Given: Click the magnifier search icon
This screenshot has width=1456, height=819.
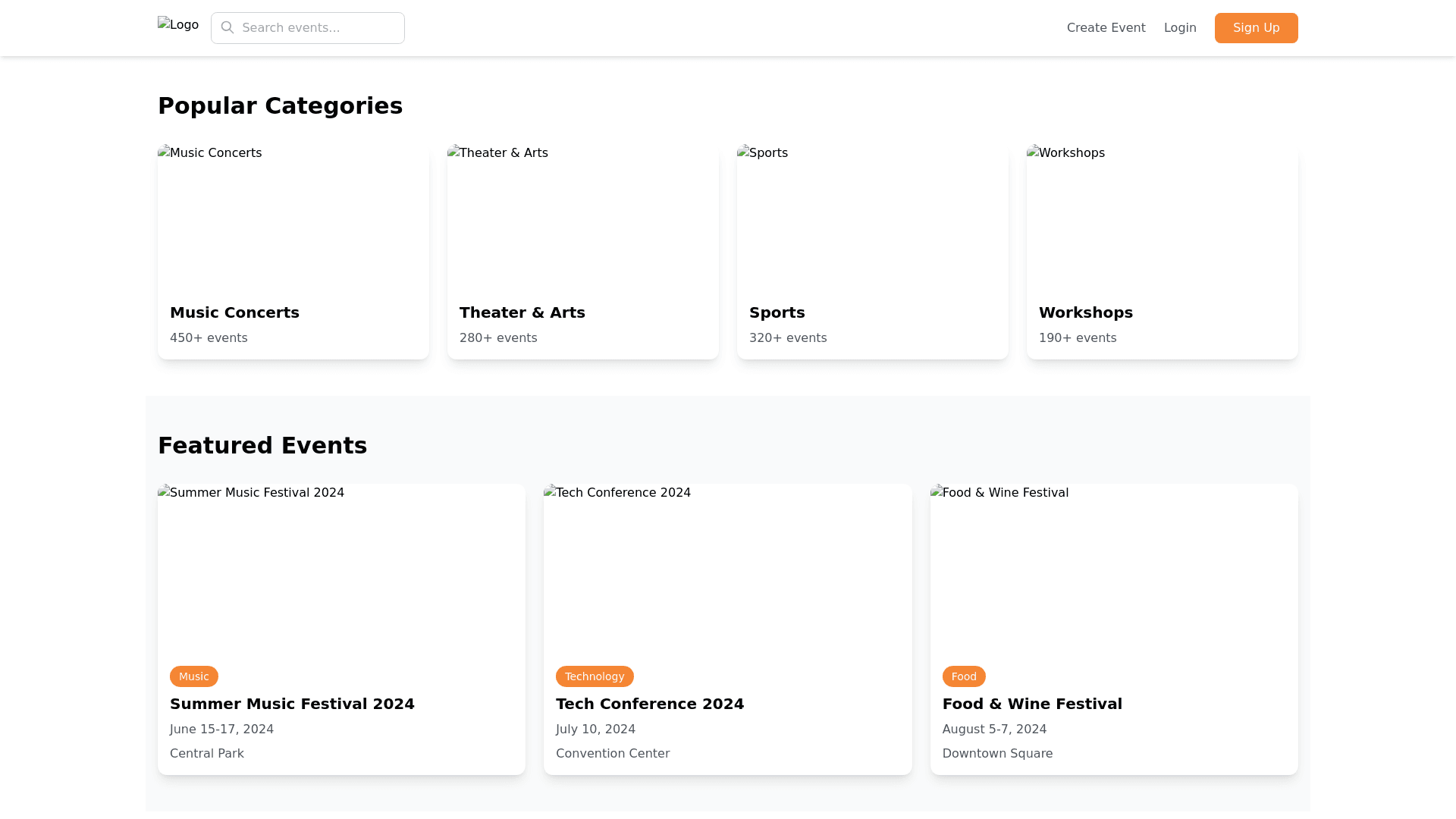Looking at the screenshot, I should point(227,28).
